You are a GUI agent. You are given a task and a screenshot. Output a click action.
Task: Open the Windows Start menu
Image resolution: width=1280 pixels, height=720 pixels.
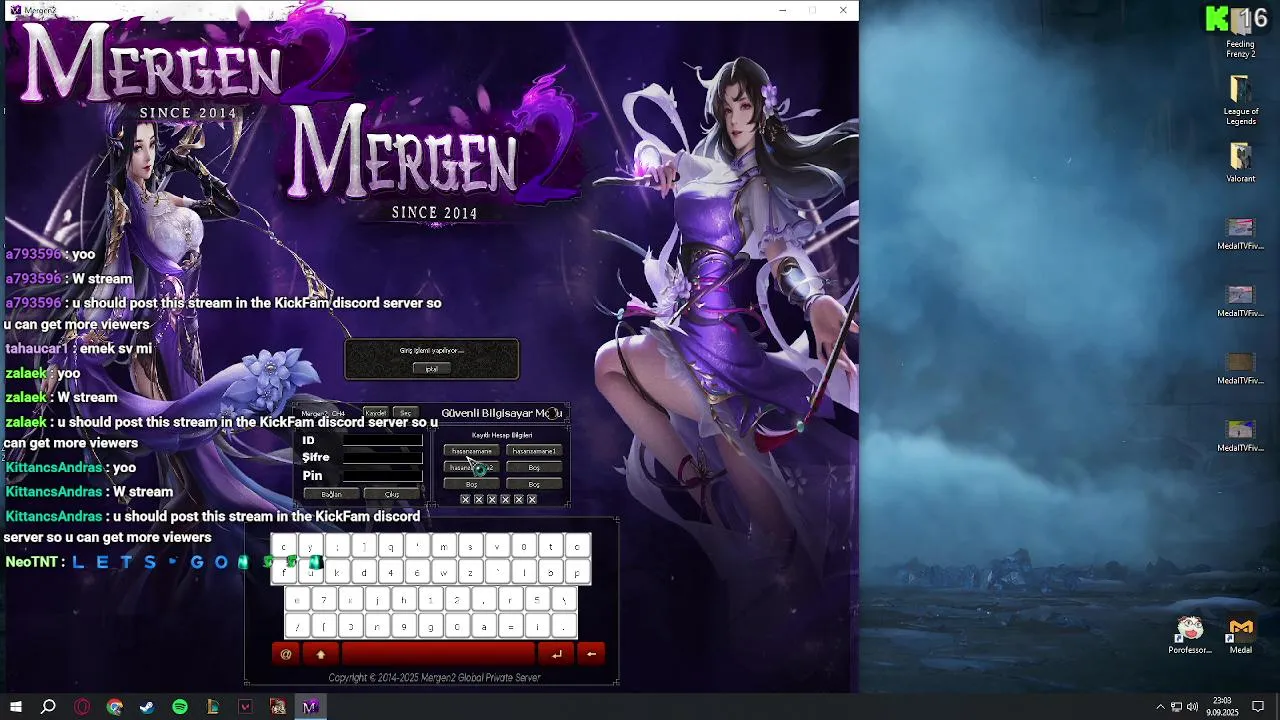(x=15, y=707)
